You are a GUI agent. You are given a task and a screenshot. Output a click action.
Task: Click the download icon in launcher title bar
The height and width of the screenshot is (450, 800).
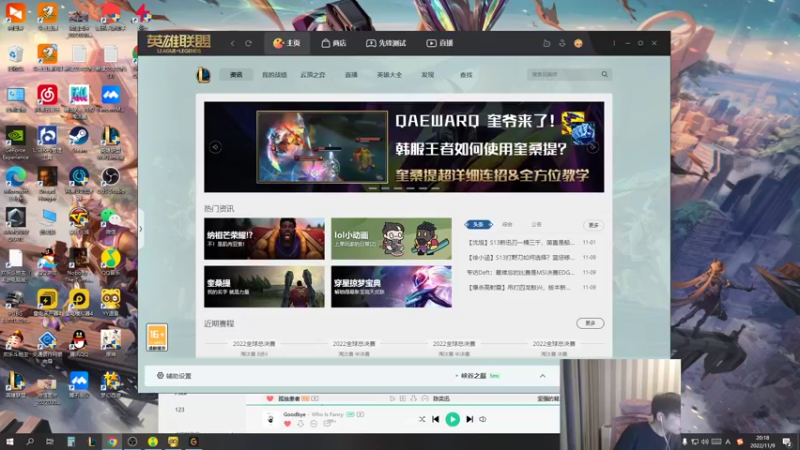pos(562,43)
